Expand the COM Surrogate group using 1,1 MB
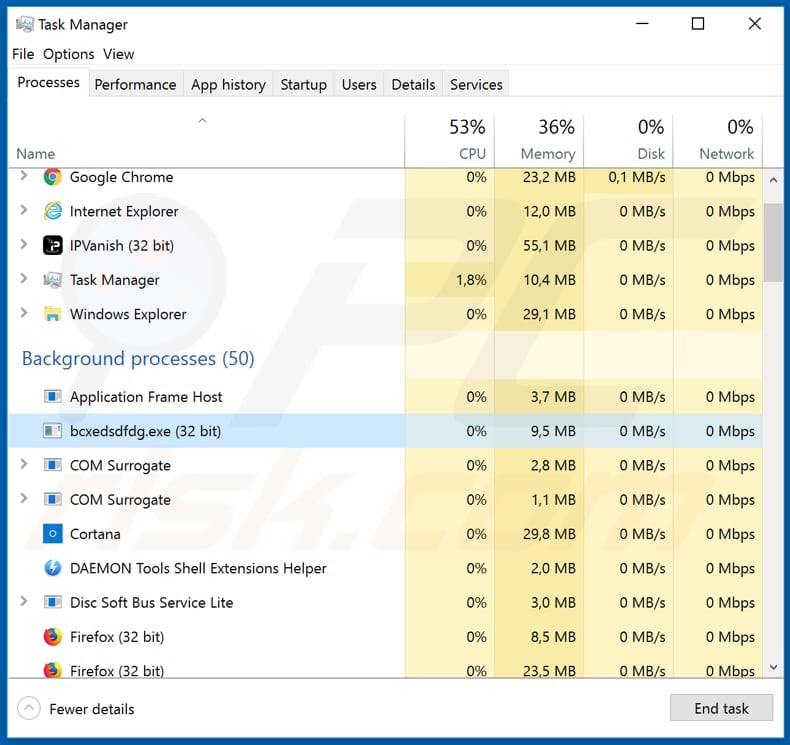 point(23,499)
